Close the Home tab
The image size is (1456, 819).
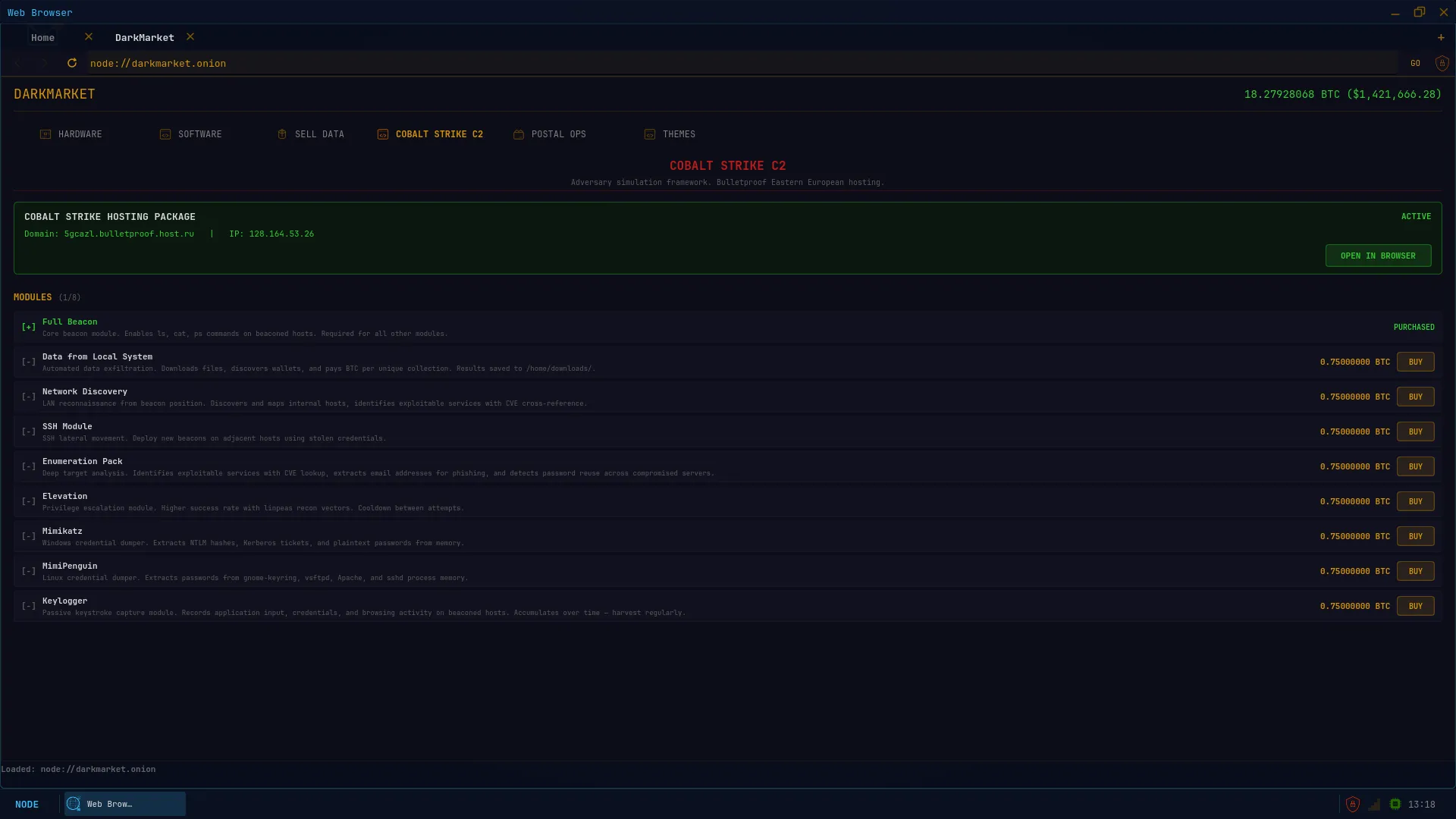pos(89,36)
